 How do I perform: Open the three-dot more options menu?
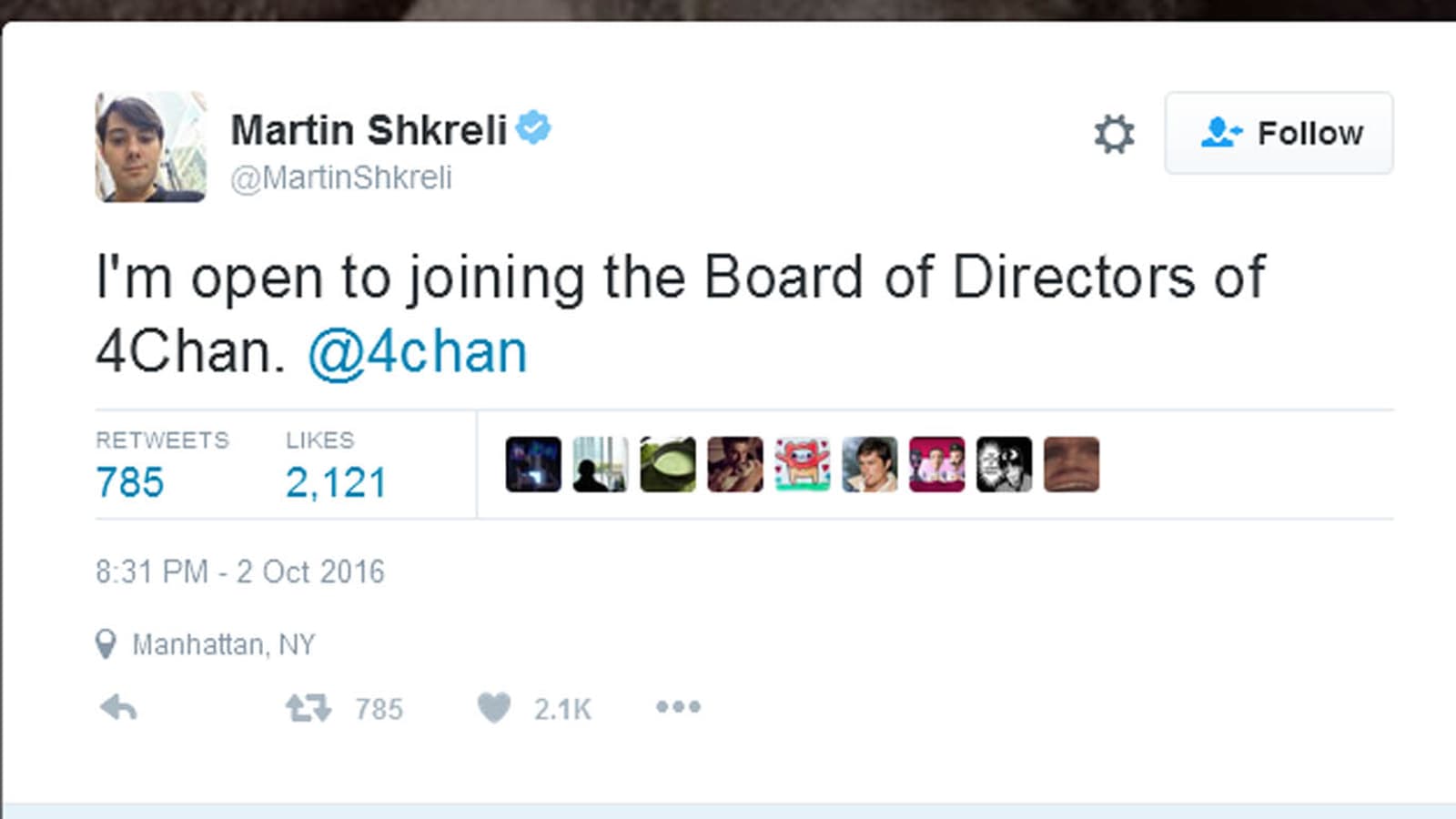678,707
